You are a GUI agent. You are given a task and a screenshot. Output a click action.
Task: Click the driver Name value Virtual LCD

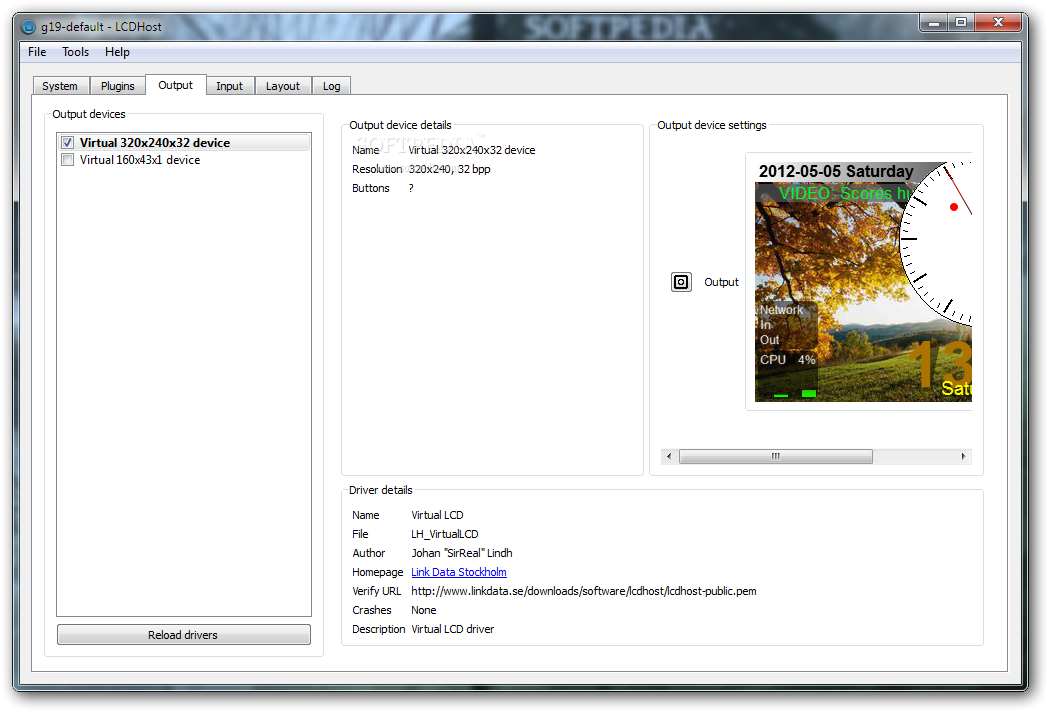pos(438,515)
